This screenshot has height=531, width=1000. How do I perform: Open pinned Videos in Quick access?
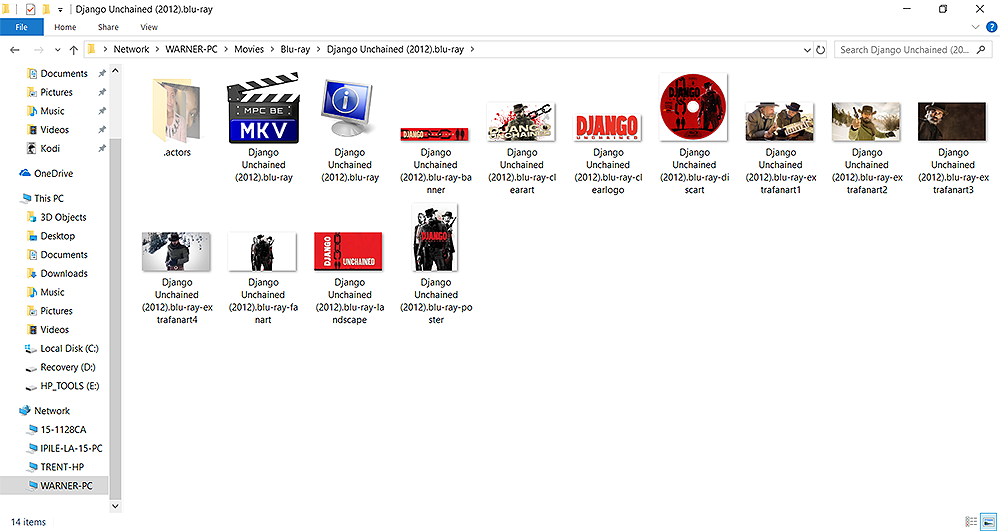[x=54, y=129]
